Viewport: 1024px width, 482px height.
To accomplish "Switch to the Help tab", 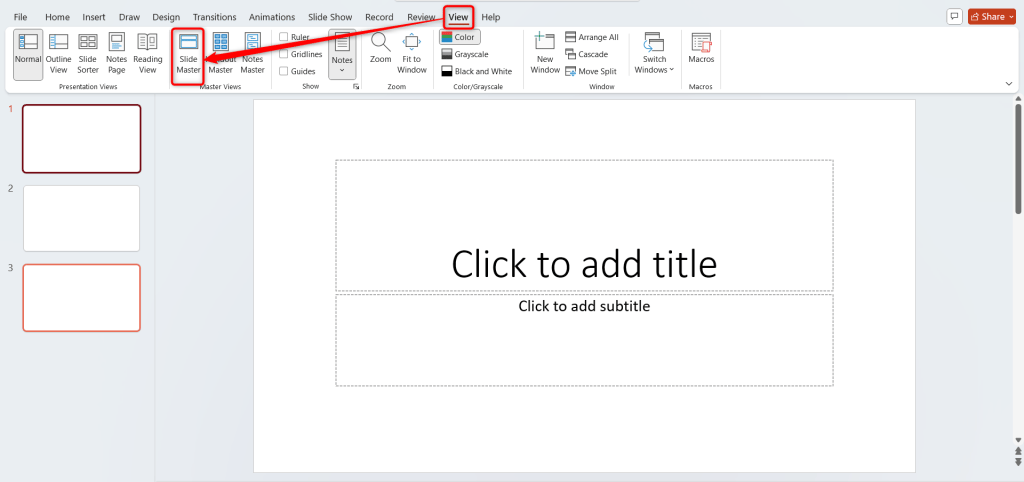I will point(491,17).
